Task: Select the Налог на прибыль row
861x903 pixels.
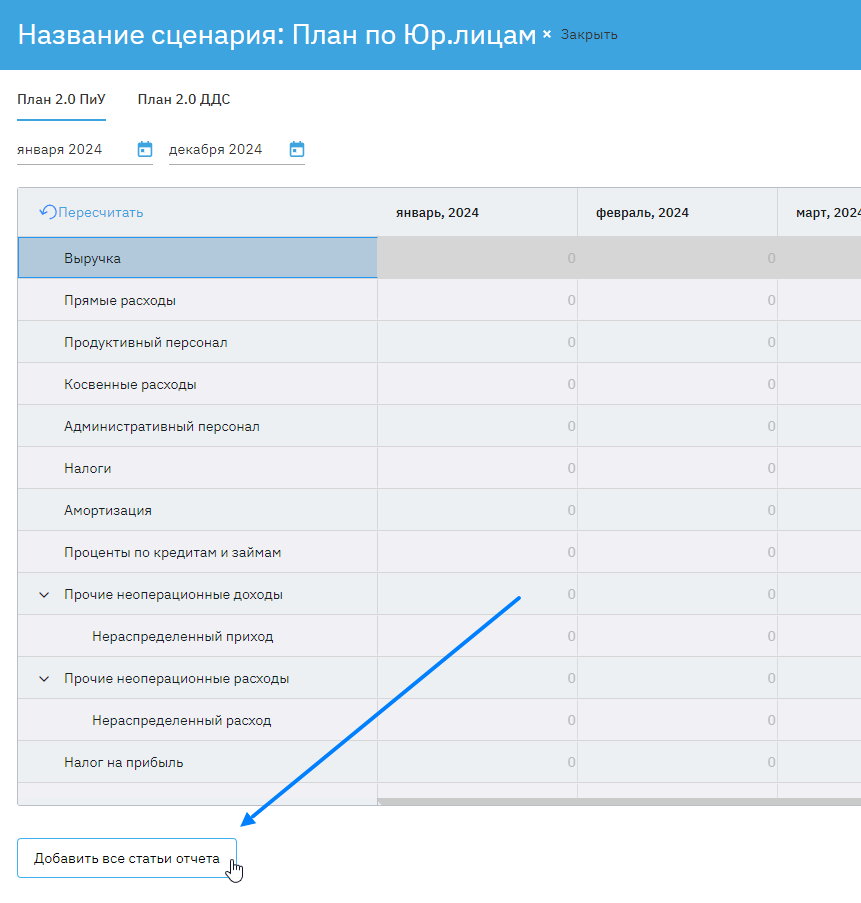Action: (123, 762)
